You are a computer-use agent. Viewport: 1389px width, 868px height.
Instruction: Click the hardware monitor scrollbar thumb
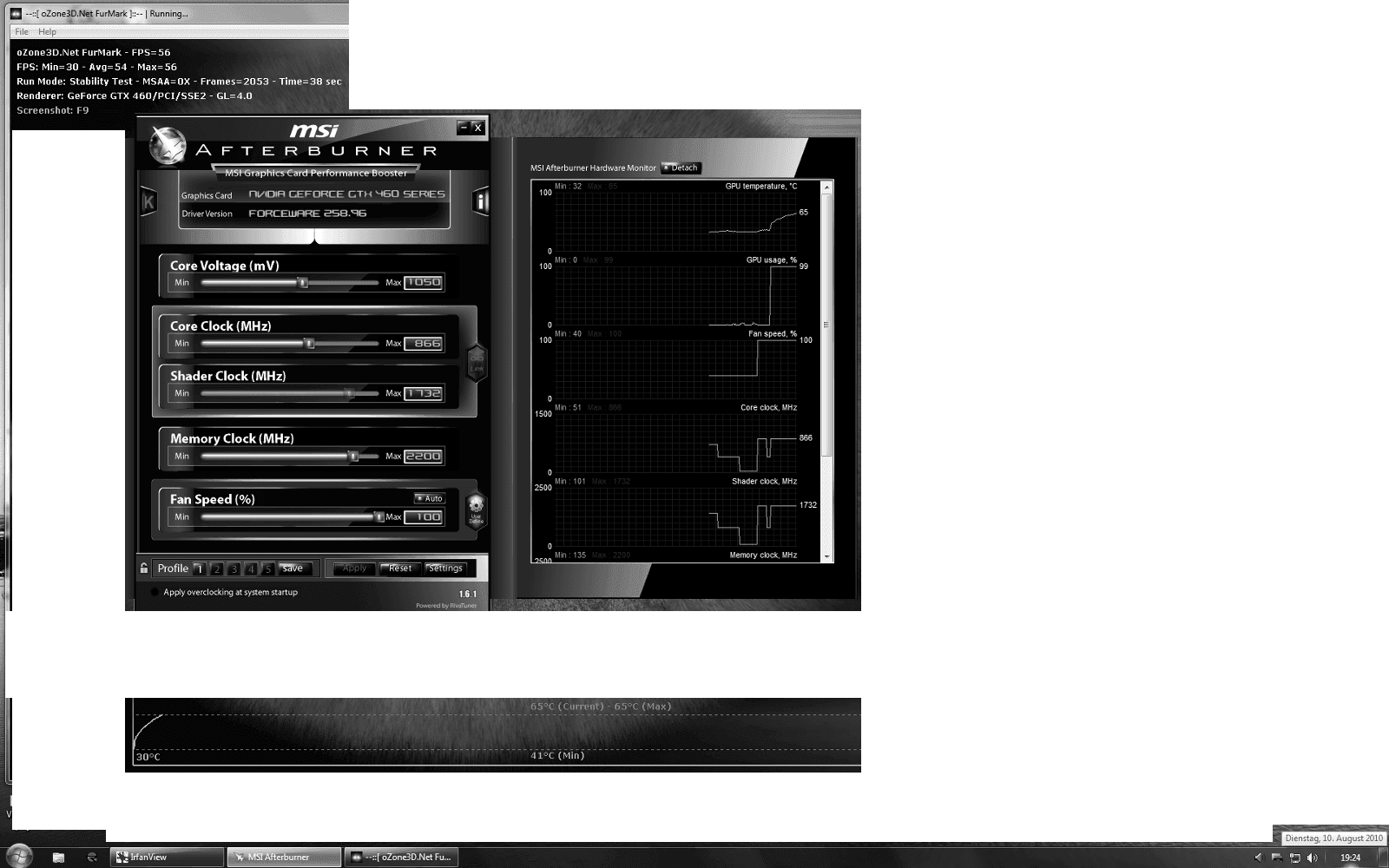[826, 325]
